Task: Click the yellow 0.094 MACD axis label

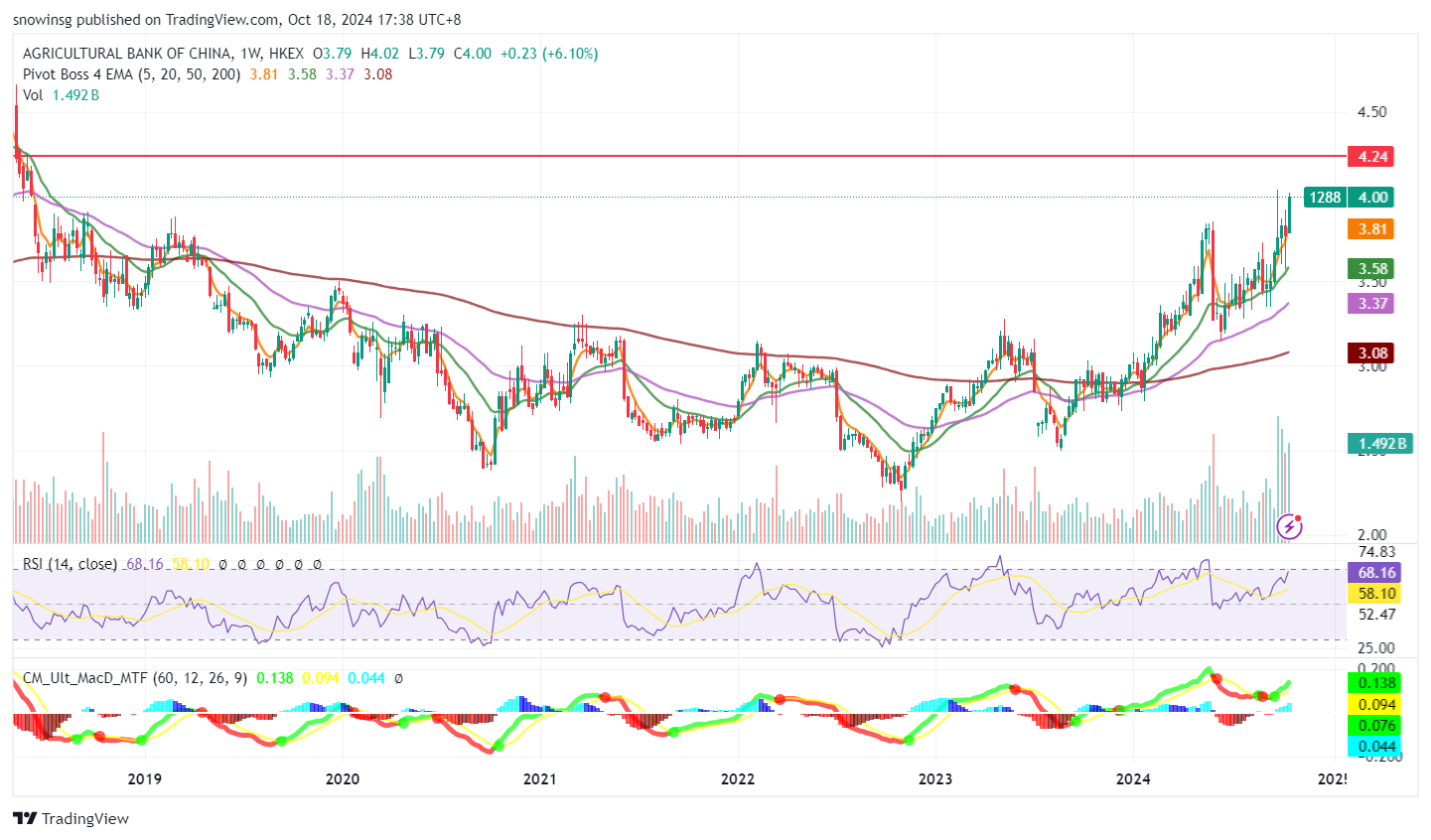Action: 1375,705
